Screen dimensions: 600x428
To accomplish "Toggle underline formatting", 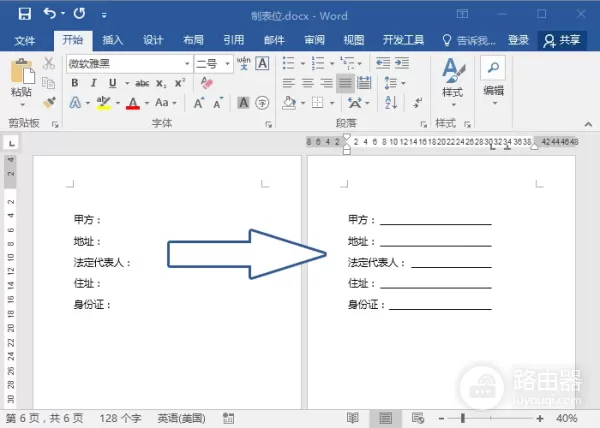I will click(x=112, y=83).
